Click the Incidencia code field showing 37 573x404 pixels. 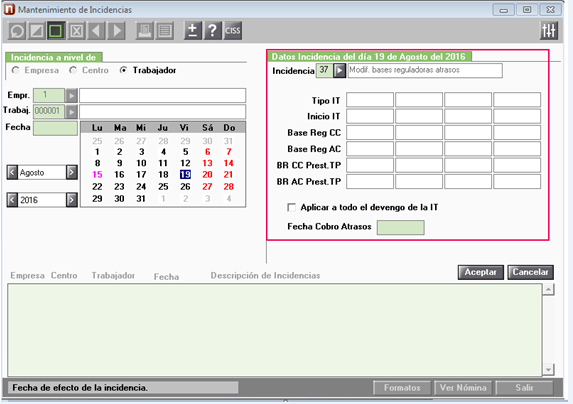click(x=324, y=70)
